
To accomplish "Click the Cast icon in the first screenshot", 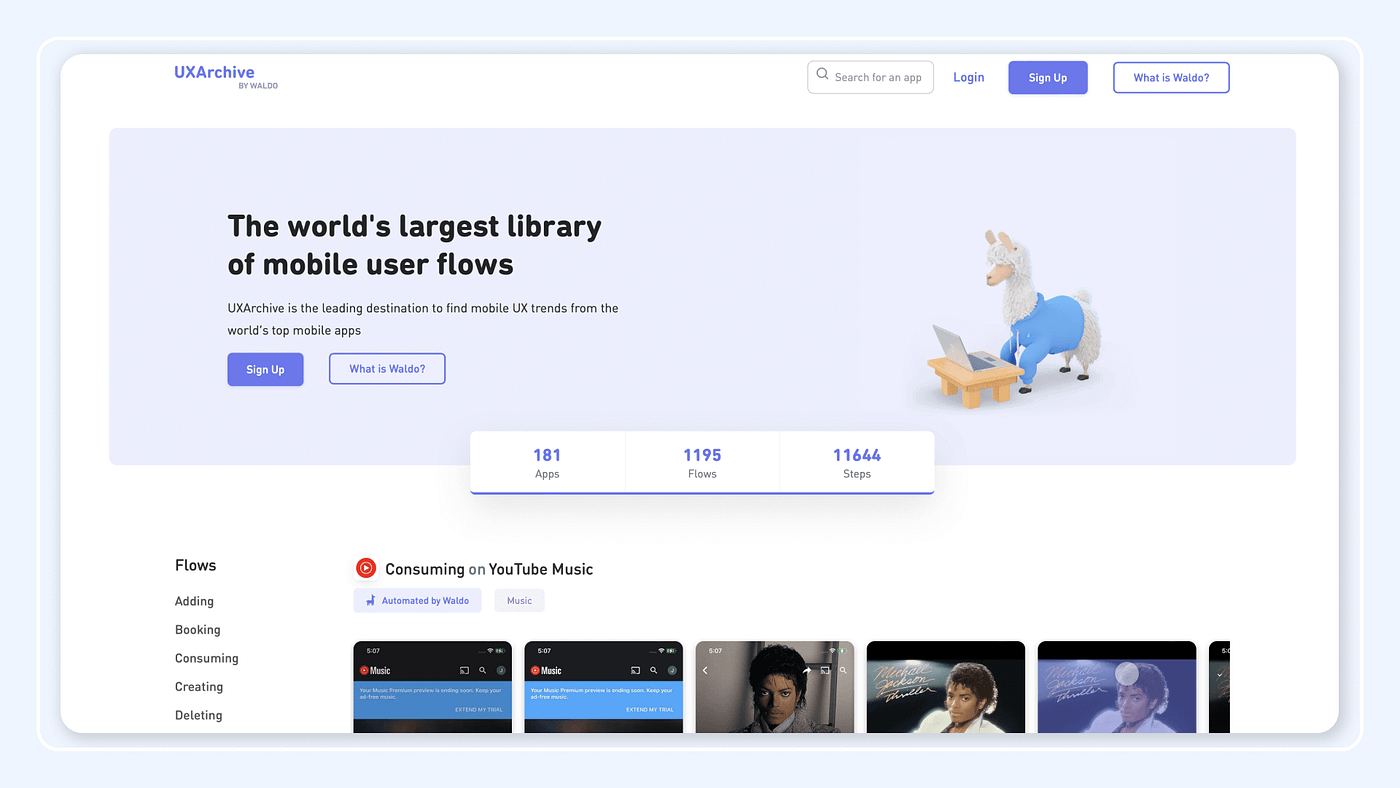I will pos(464,670).
